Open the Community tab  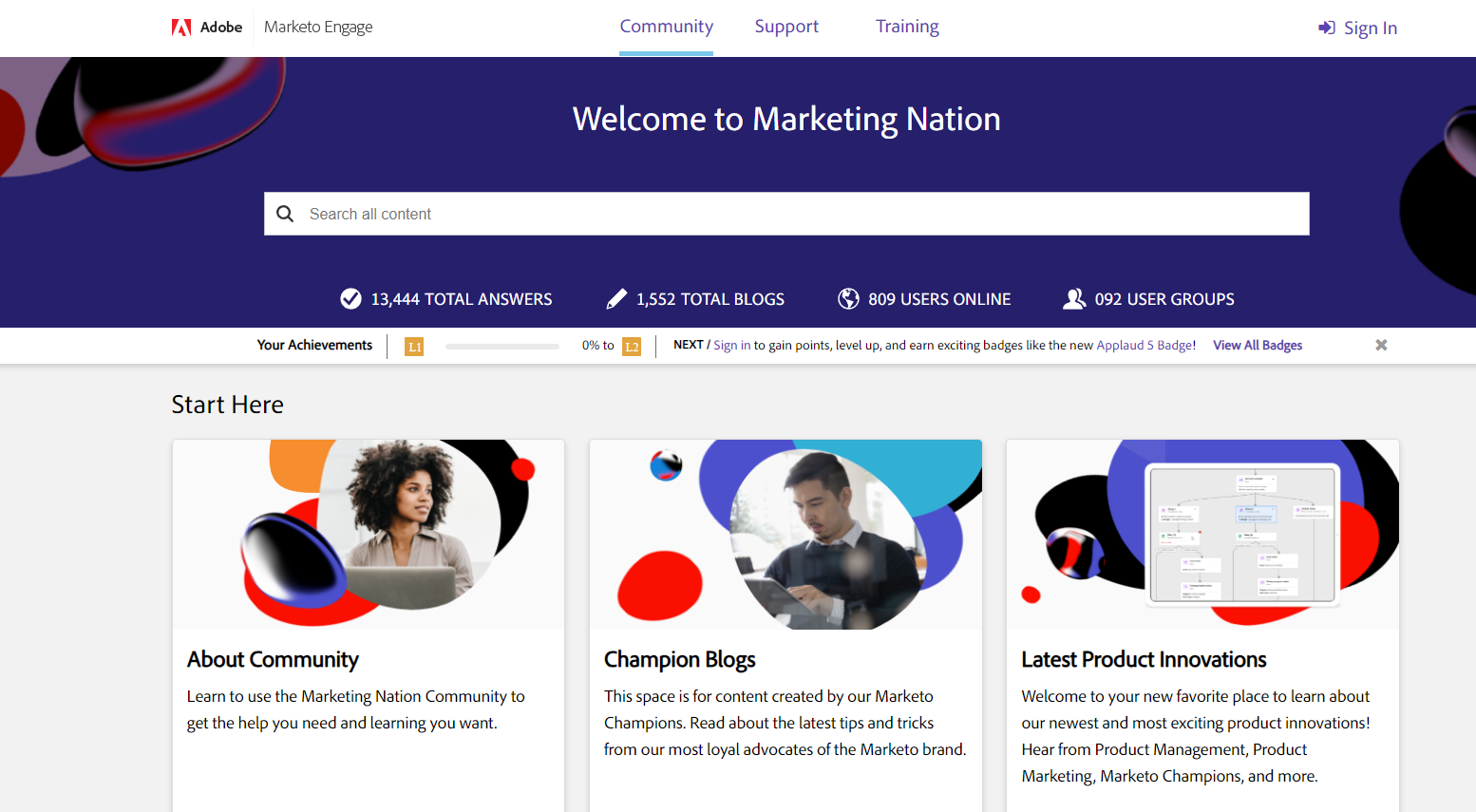(x=666, y=27)
